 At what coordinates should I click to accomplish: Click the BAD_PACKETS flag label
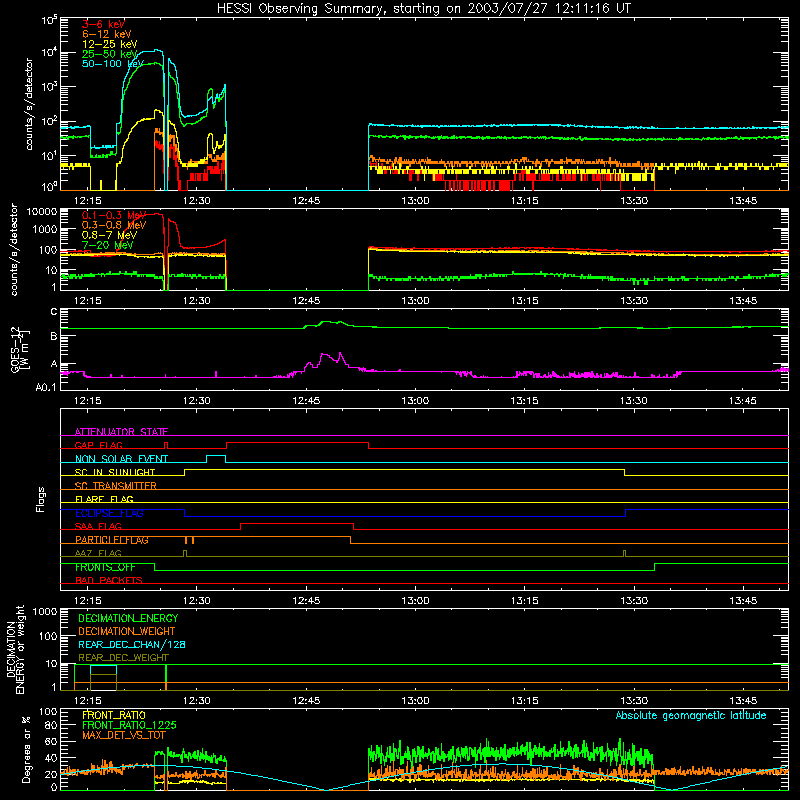(109, 581)
